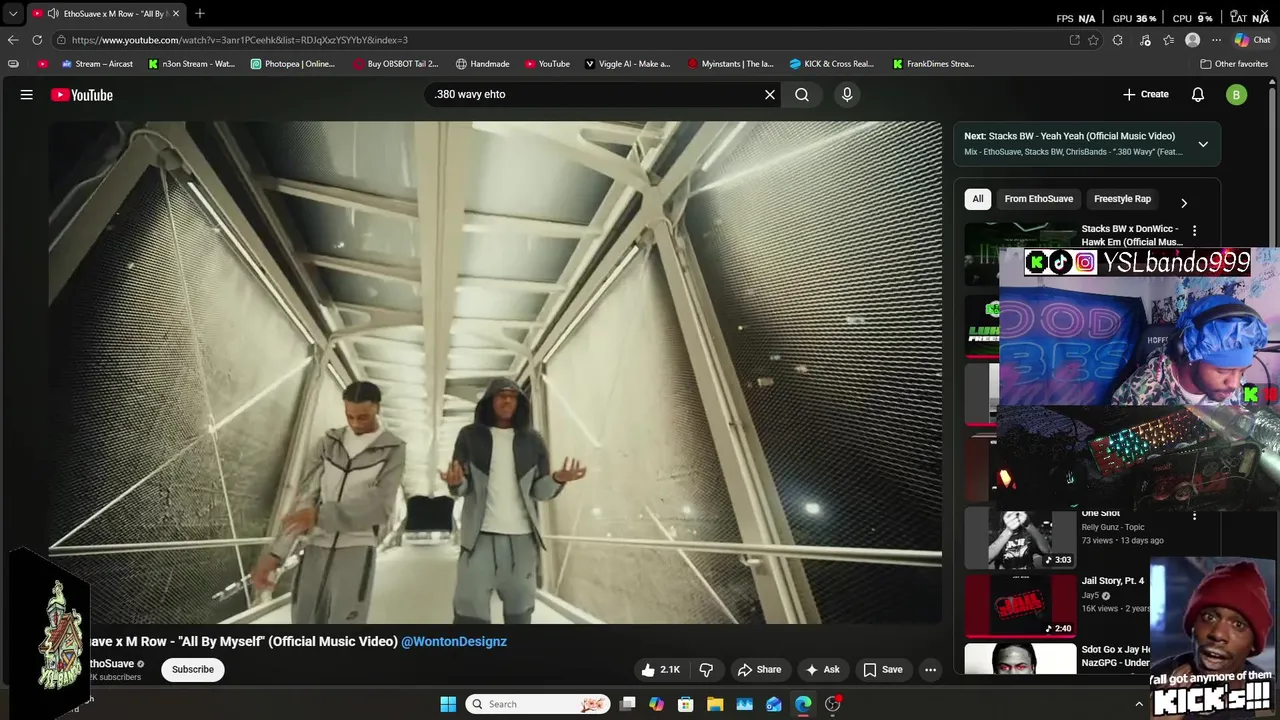
Task: Switch to Microsoft Edge on taskbar
Action: pos(803,704)
